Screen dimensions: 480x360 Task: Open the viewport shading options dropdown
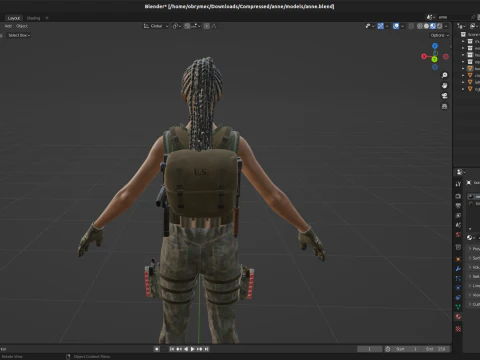click(446, 26)
